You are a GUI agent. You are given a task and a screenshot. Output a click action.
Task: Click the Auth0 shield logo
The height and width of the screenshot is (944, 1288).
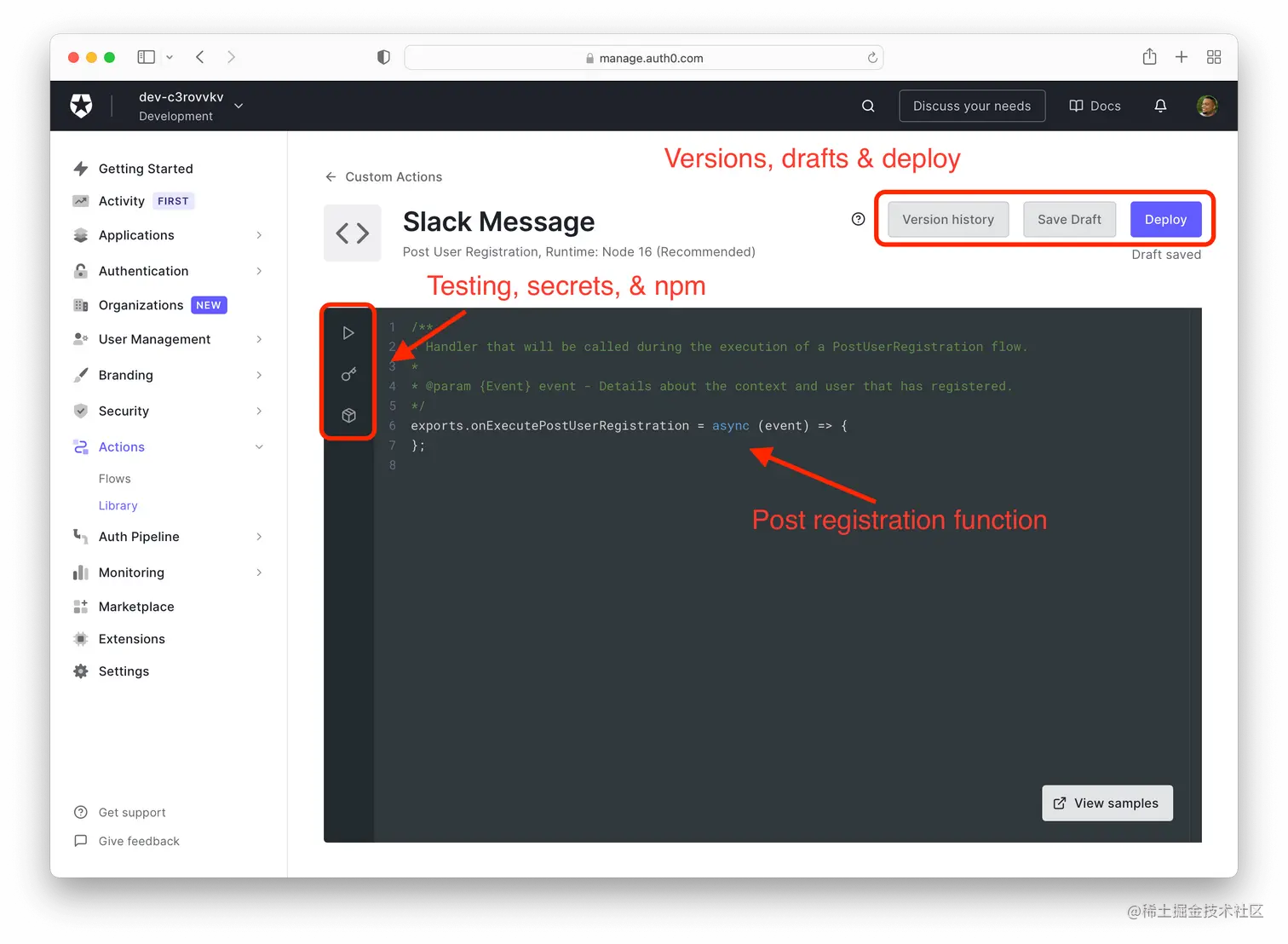point(81,106)
